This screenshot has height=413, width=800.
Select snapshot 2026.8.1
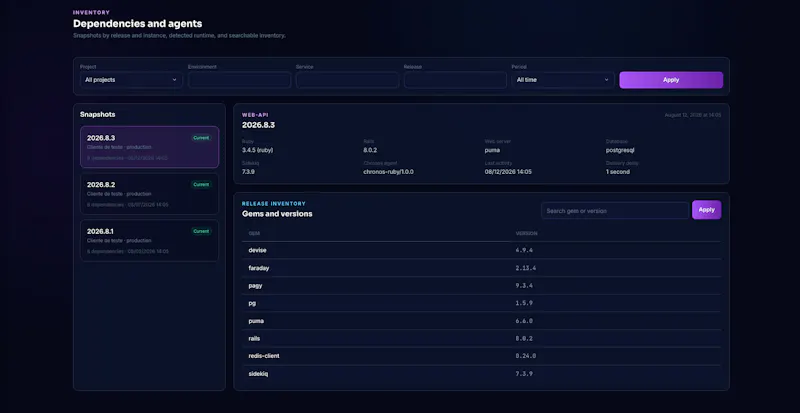[149, 240]
